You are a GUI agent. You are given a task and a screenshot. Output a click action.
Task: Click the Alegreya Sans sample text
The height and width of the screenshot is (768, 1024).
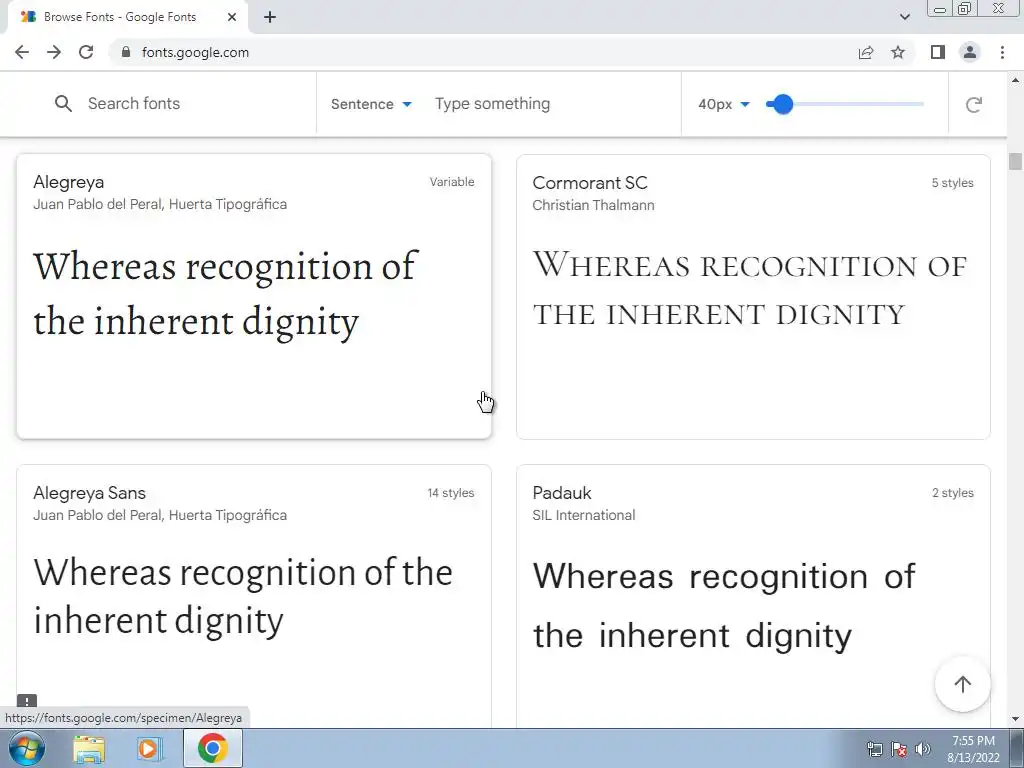coord(243,596)
